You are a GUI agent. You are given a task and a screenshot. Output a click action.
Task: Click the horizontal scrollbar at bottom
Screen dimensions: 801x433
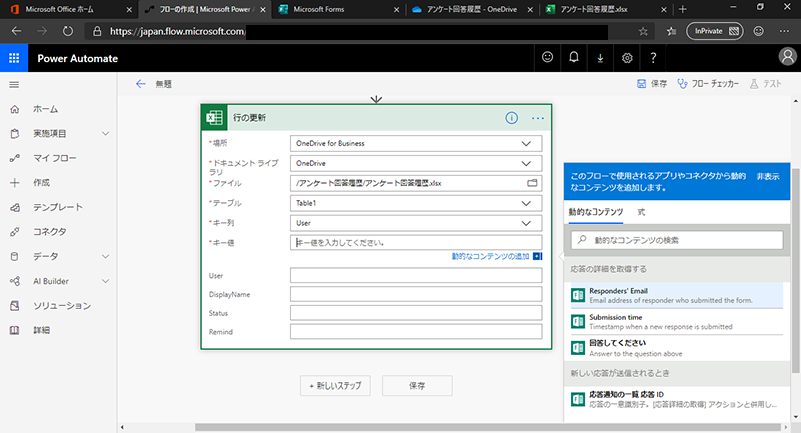[x=488, y=427]
